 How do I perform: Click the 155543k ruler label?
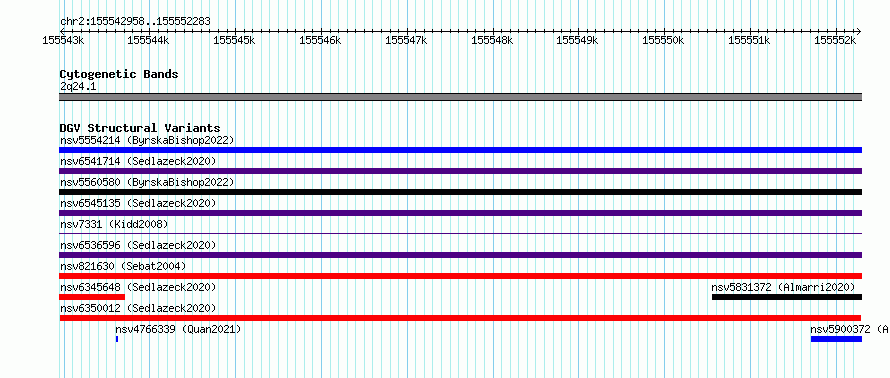pyautogui.click(x=64, y=40)
